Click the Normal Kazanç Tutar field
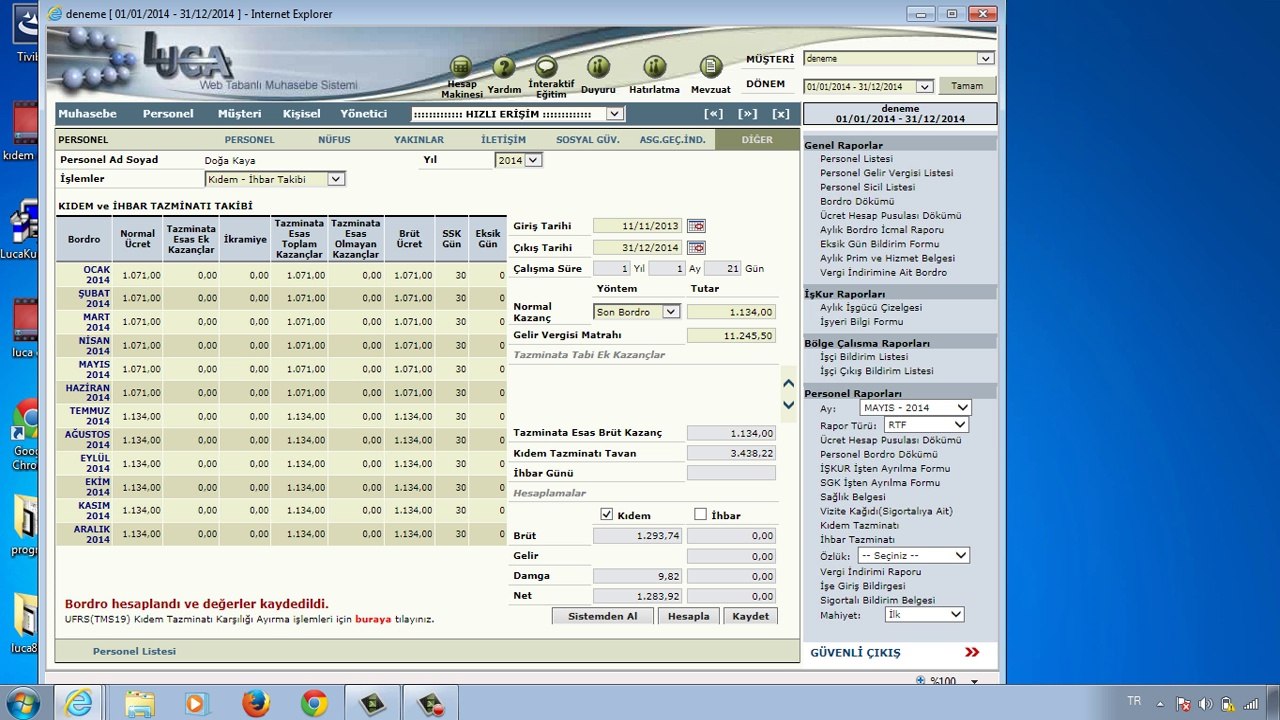The image size is (1280, 720). coord(731,312)
